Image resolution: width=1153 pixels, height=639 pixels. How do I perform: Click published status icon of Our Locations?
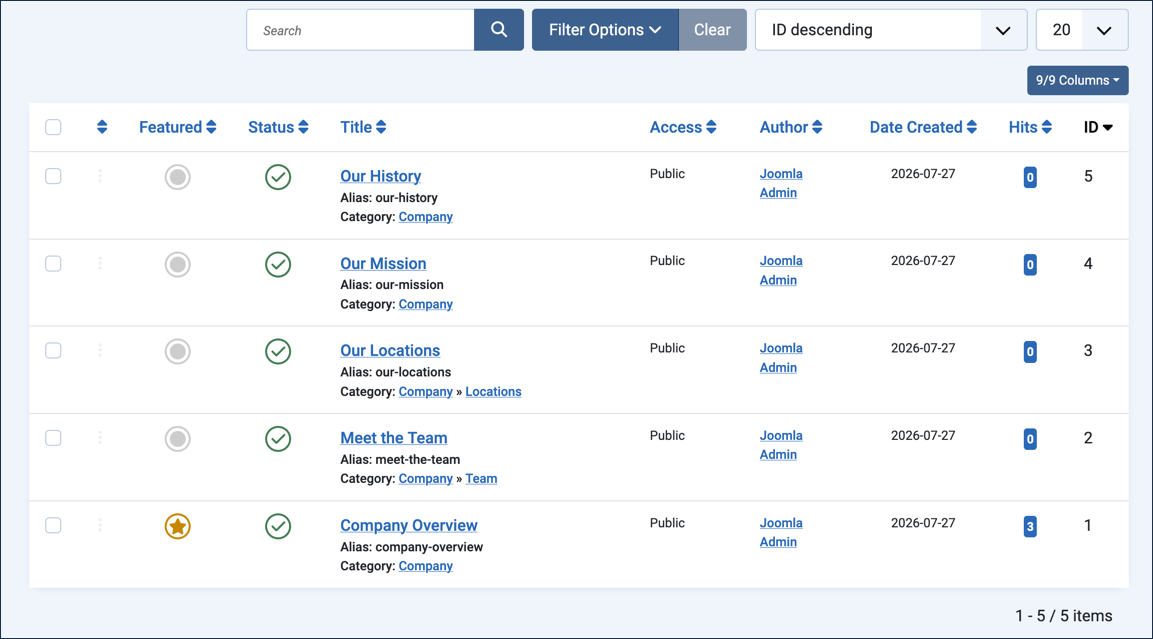[x=278, y=351]
